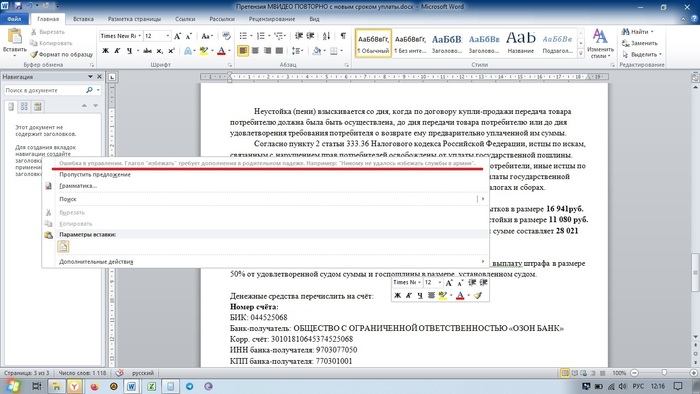Viewport: 700px width, 394px height.
Task: Show page thumbnails view in navigation
Action: (x=24, y=106)
